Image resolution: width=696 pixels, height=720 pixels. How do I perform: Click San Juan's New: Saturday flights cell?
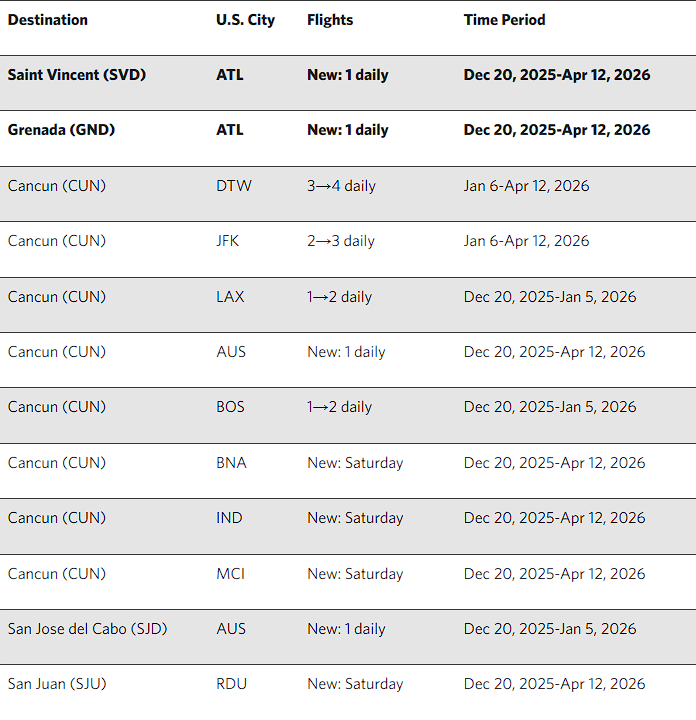pyautogui.click(x=355, y=684)
